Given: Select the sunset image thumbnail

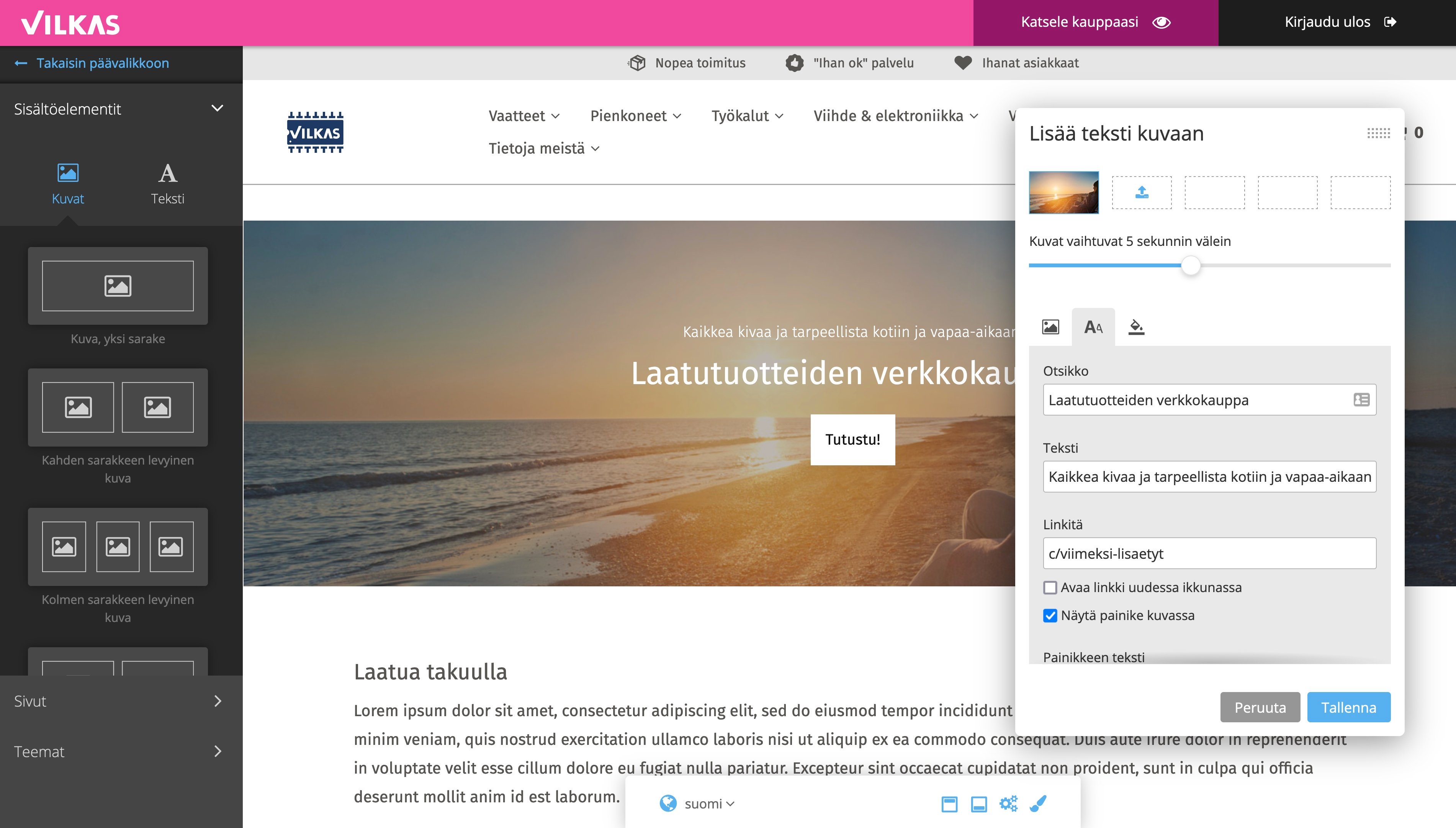Looking at the screenshot, I should click(x=1064, y=192).
